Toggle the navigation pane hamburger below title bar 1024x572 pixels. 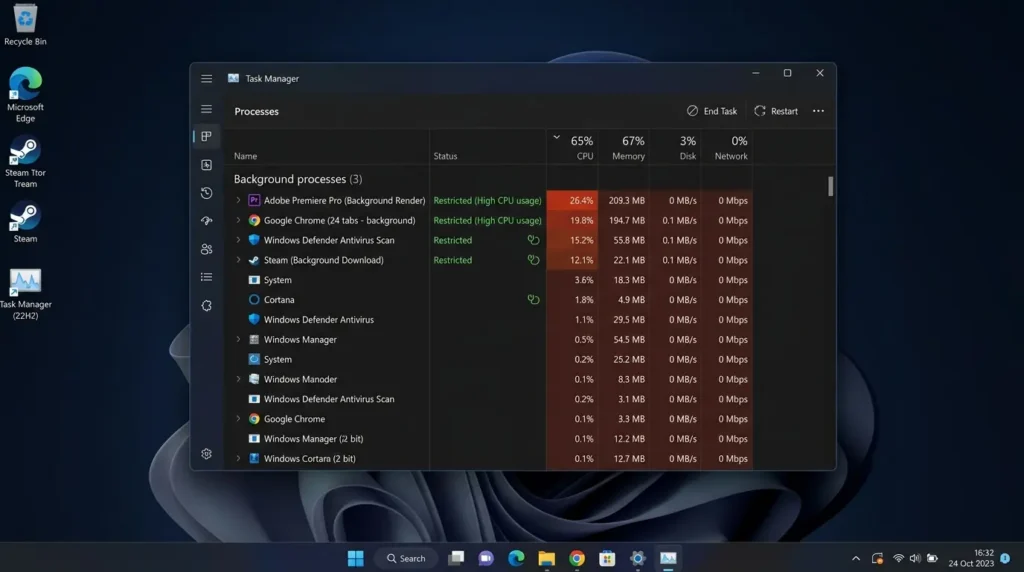206,109
